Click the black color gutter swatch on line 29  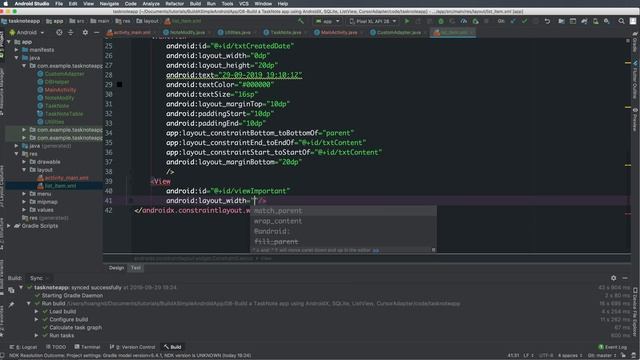(x=119, y=84)
